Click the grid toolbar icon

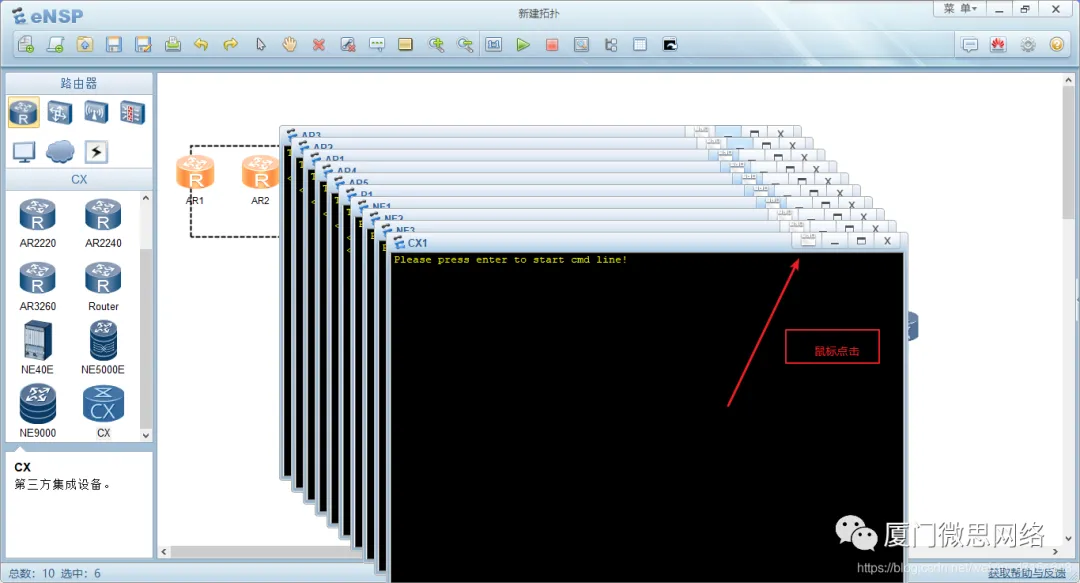[x=640, y=45]
